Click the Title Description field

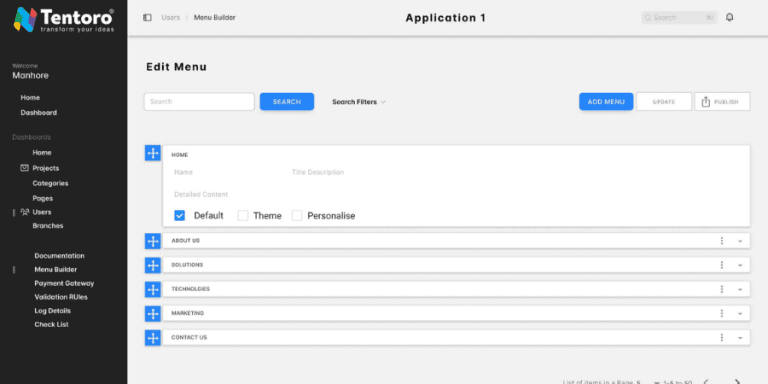click(x=318, y=172)
